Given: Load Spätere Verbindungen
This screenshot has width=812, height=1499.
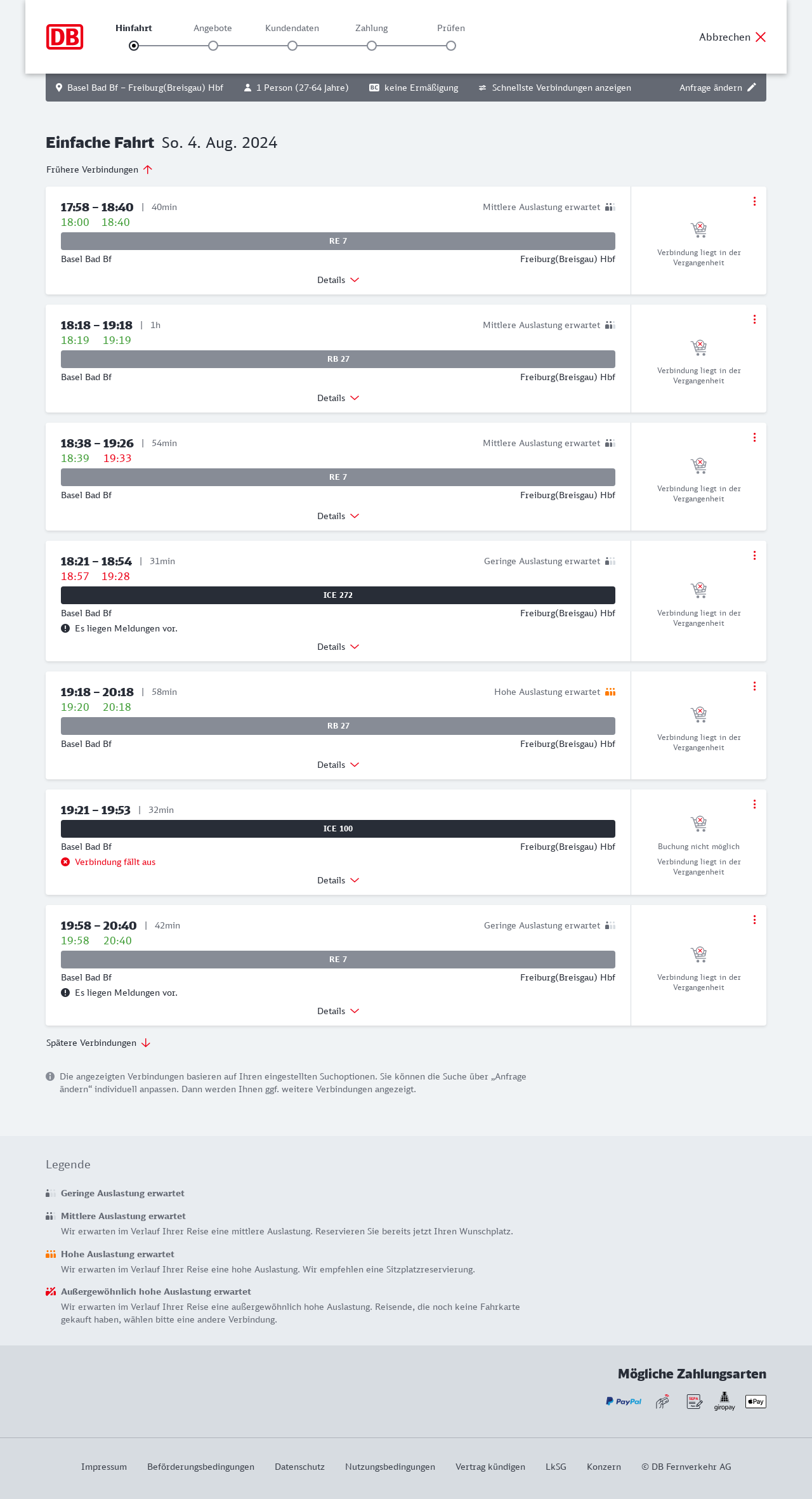Looking at the screenshot, I should point(98,1043).
